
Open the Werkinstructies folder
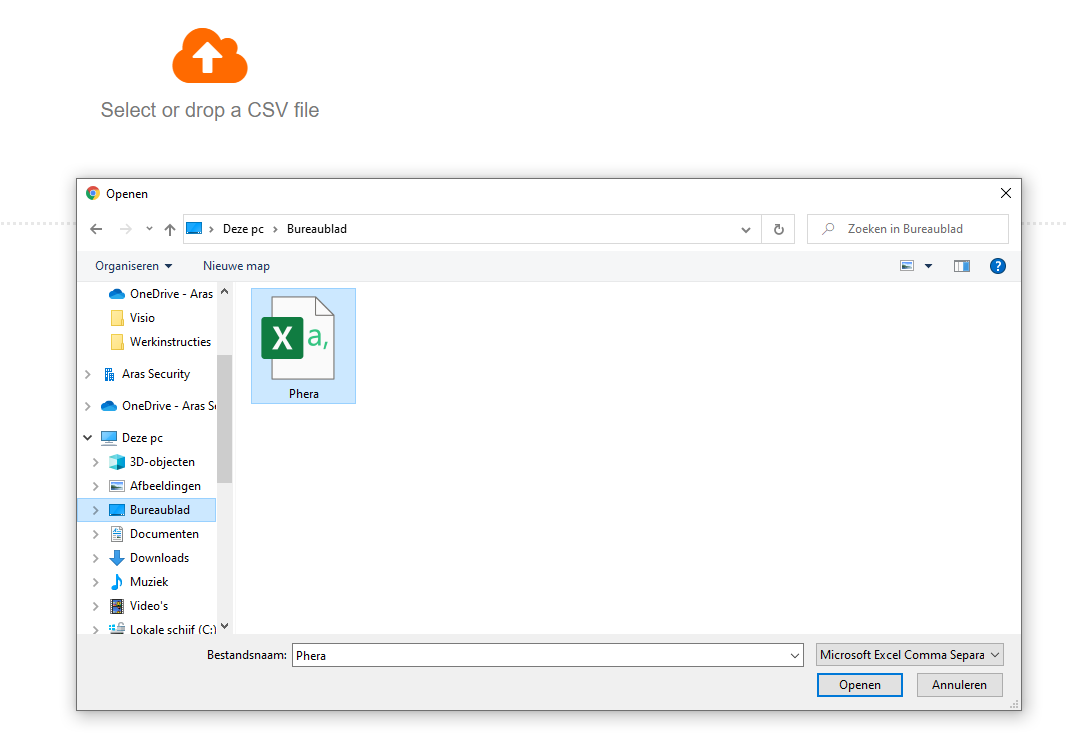160,342
